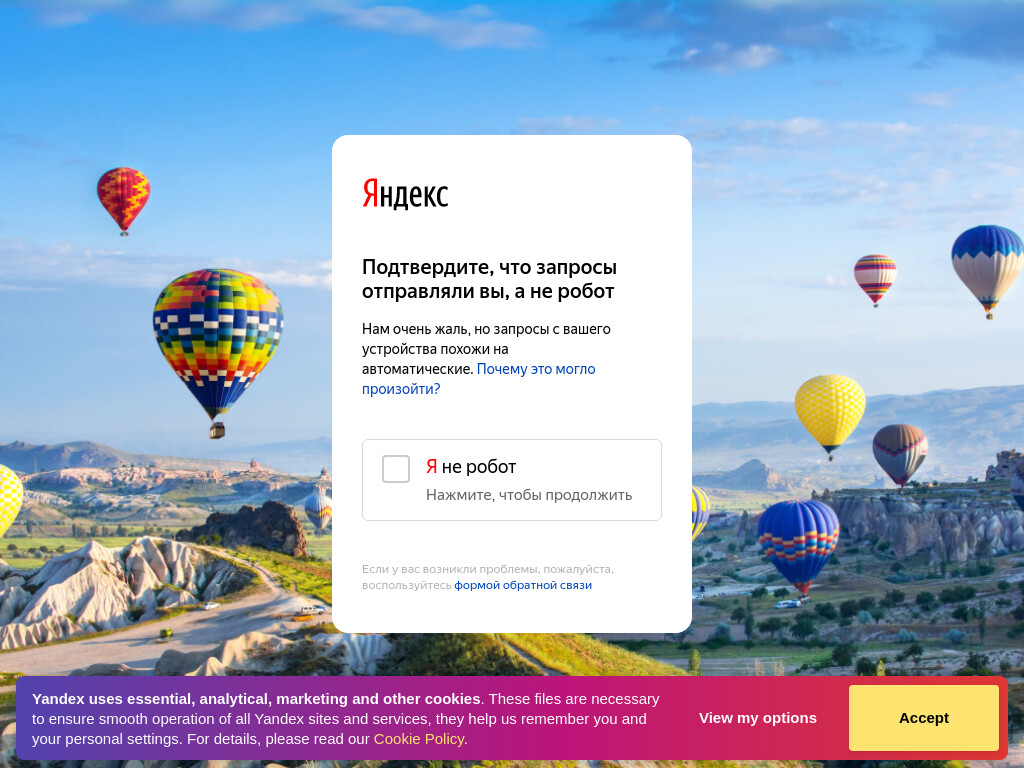Click the blue-and-white balloon at right edge

[988, 268]
